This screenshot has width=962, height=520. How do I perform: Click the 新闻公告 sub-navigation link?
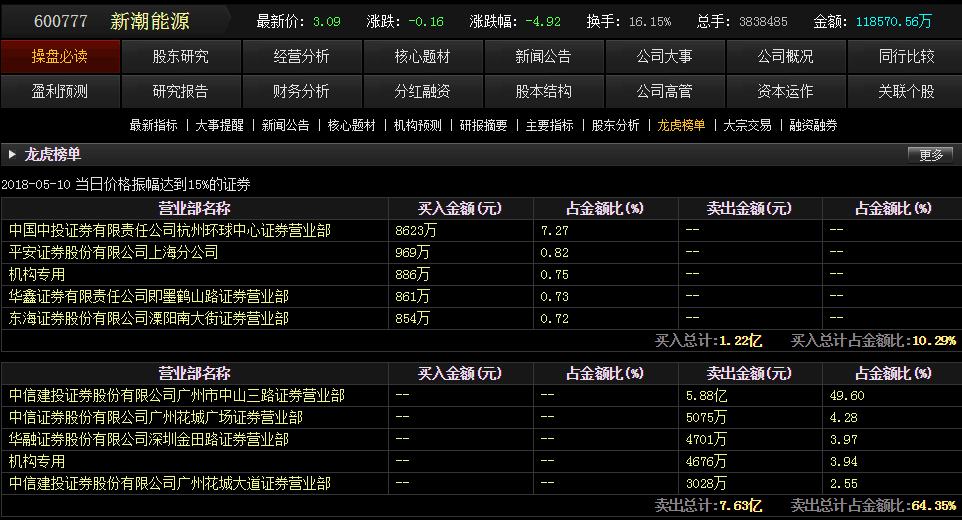285,126
